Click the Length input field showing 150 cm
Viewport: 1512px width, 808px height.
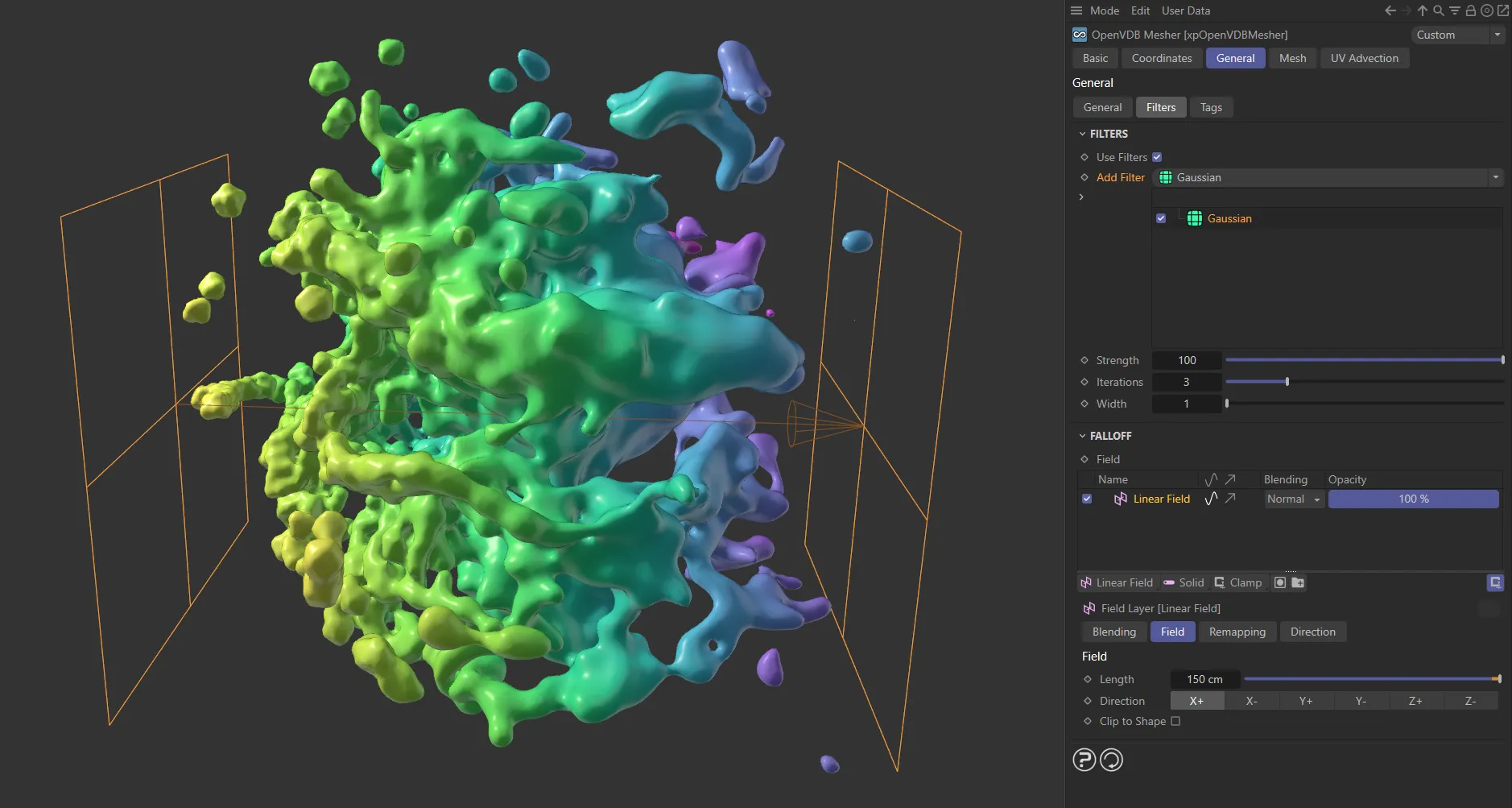coord(1204,678)
